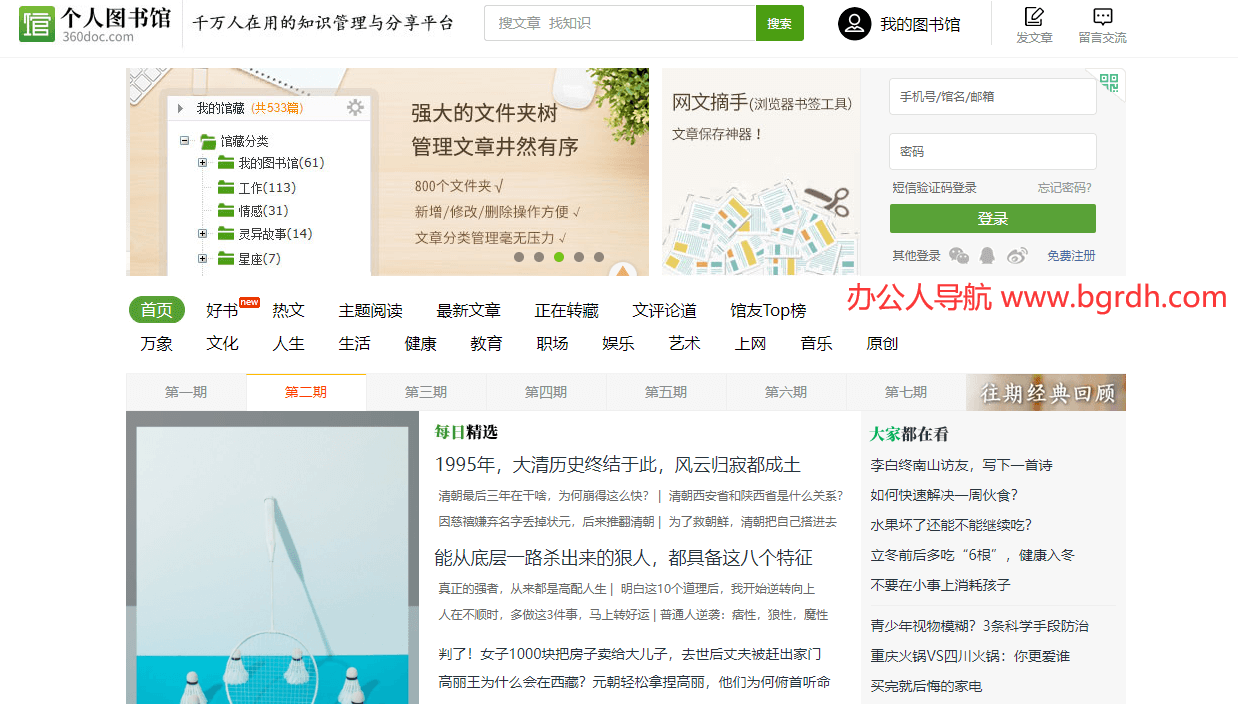Click the phone number login input field

tap(991, 96)
